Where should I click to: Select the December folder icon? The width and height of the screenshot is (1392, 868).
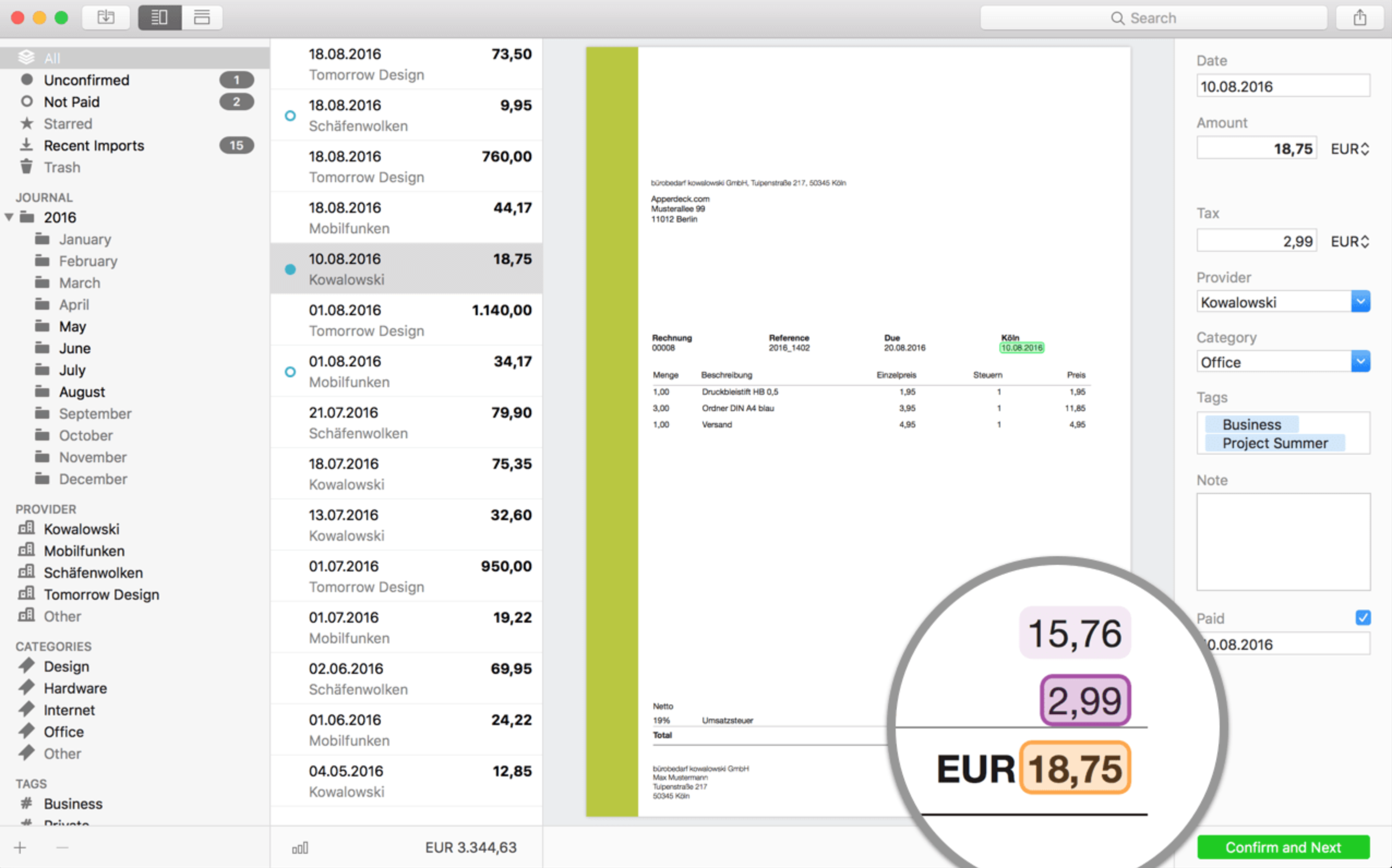(42, 479)
